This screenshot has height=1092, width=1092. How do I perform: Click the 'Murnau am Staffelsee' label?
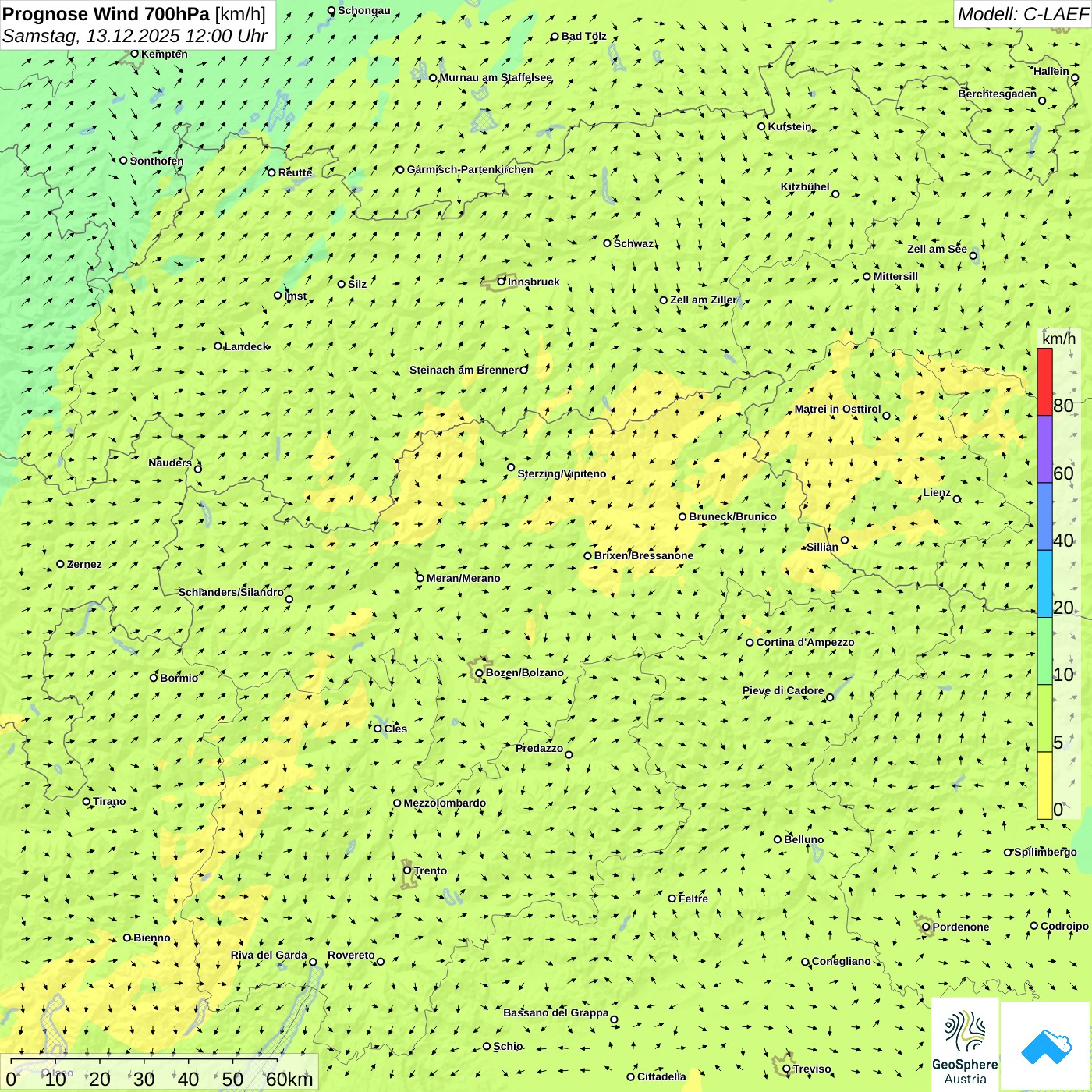496,77
